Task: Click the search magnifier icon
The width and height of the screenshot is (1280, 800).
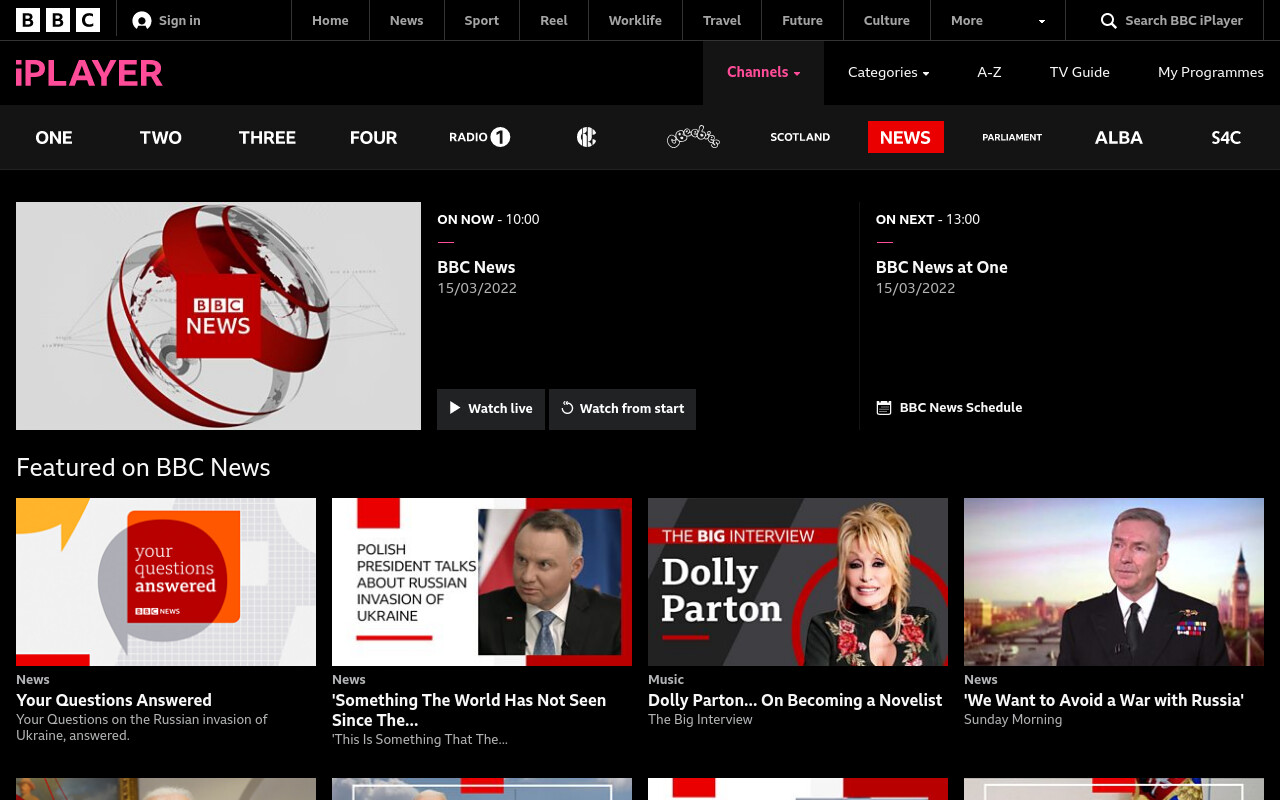Action: click(x=1108, y=21)
